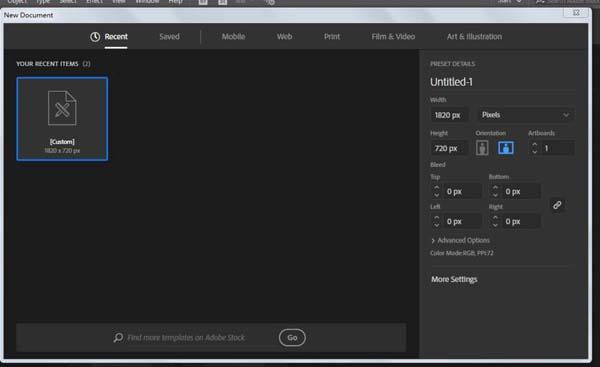Viewport: 600px width, 367px height.
Task: Click the Artboards number field
Action: click(558, 148)
